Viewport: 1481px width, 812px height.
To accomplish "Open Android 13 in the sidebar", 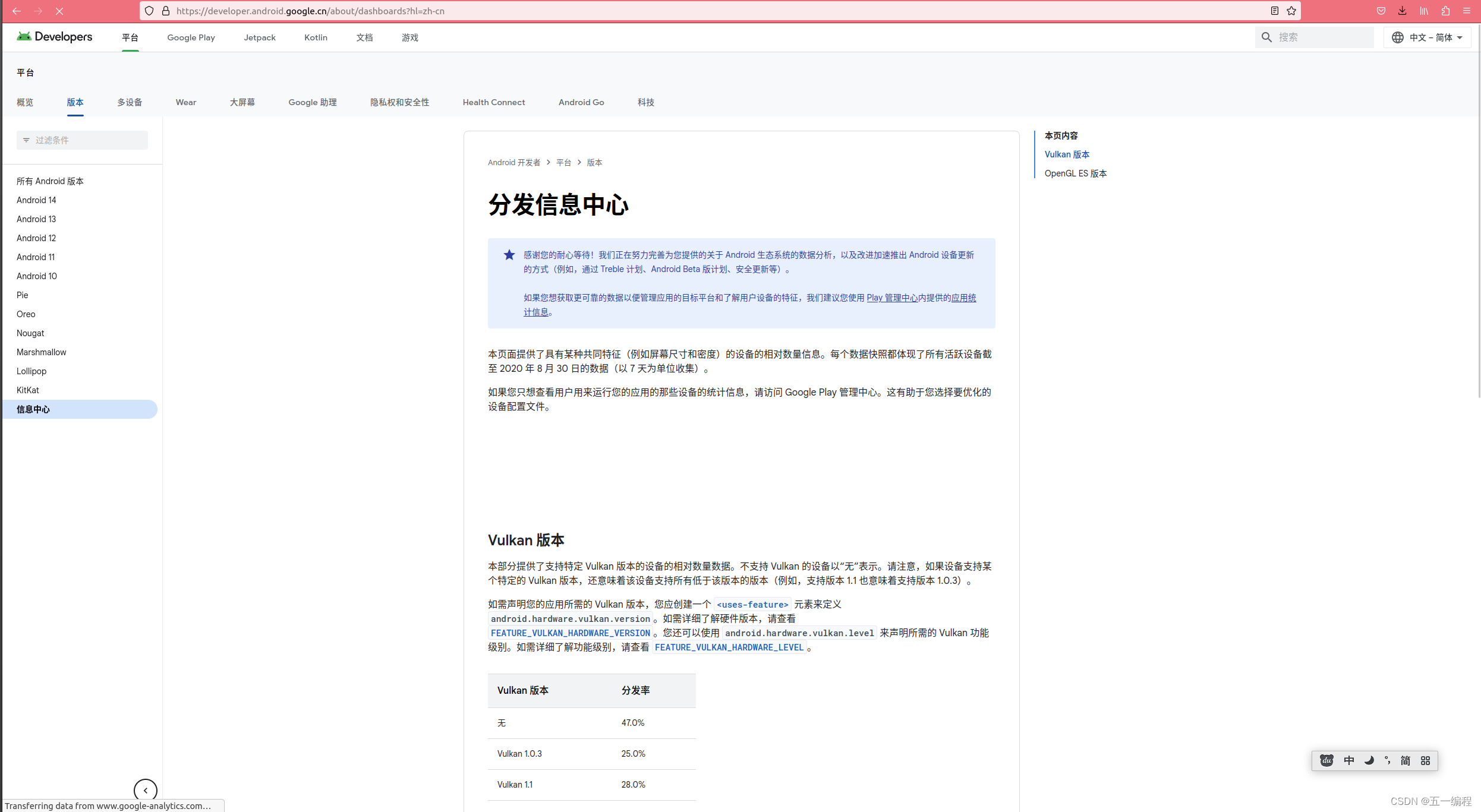I will click(x=36, y=219).
